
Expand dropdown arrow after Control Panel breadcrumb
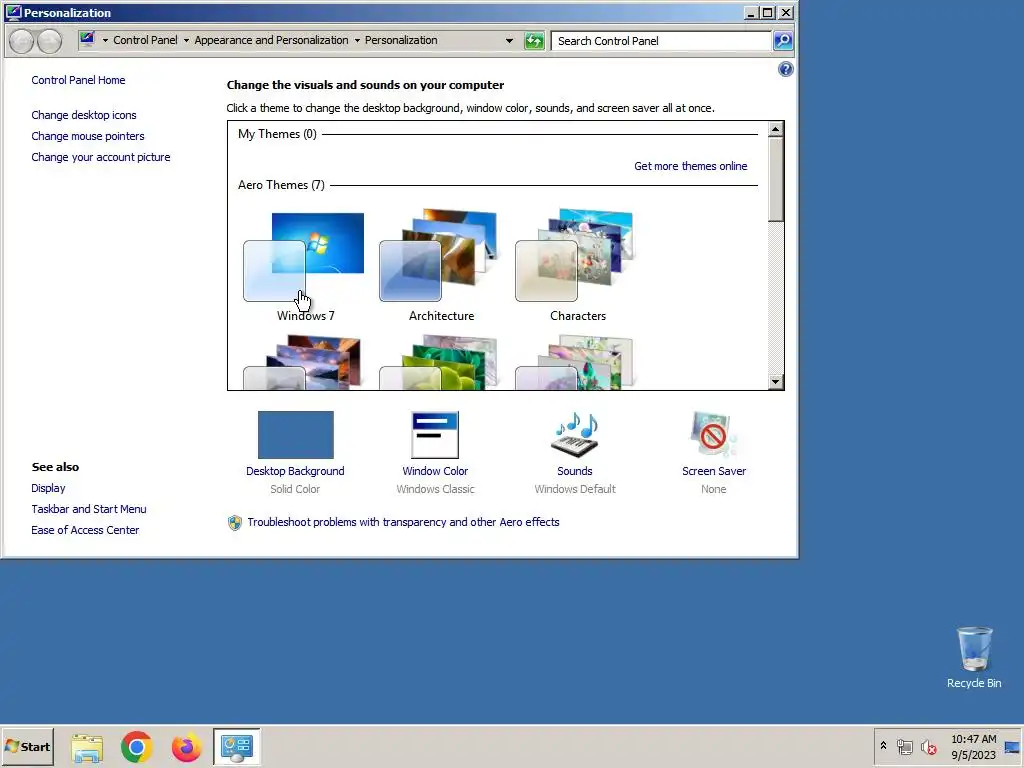click(186, 40)
